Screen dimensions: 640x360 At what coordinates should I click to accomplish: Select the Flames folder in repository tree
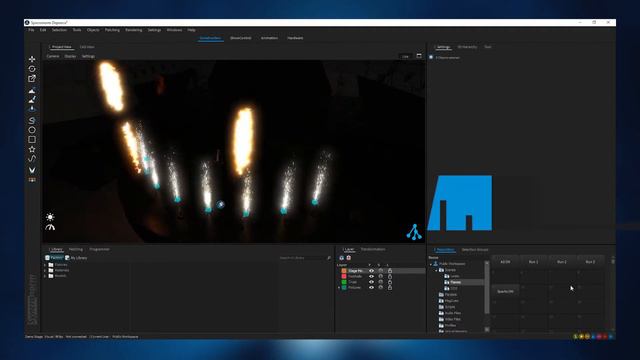(x=456, y=282)
